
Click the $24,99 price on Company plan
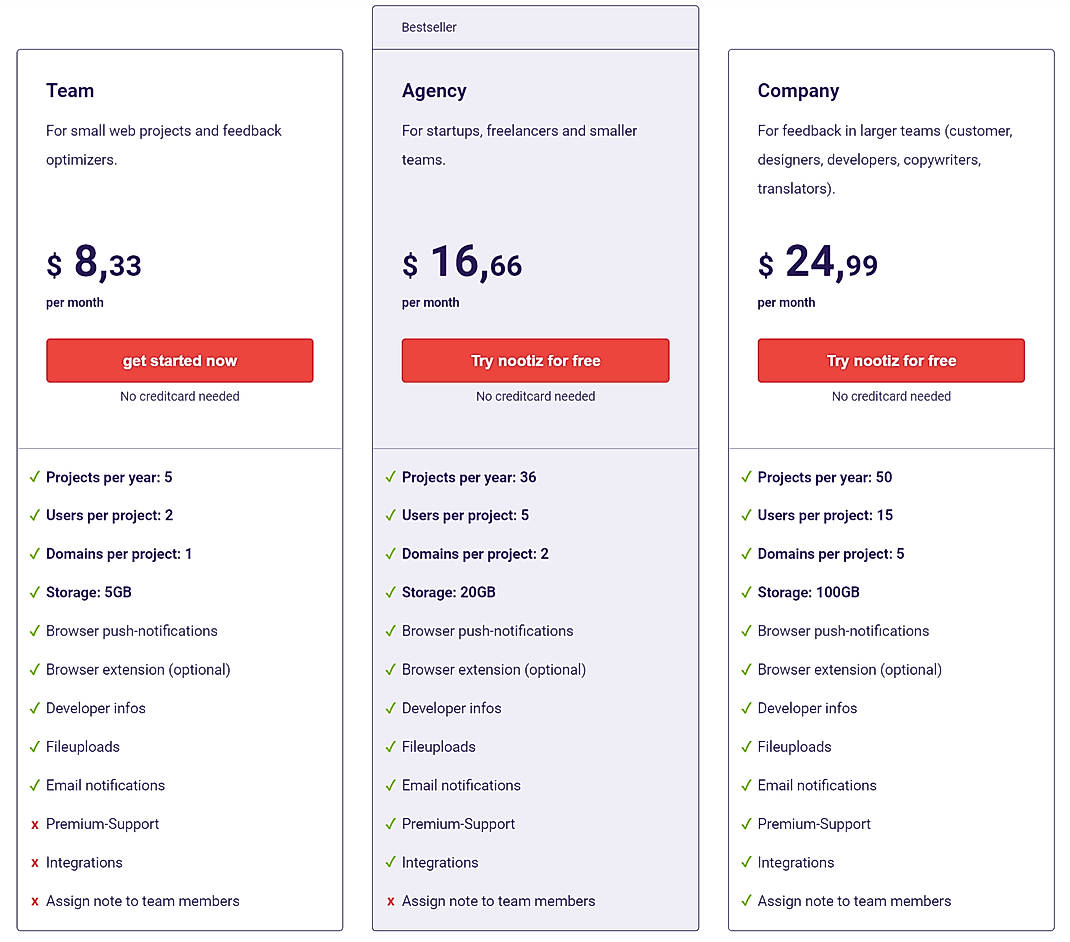pos(815,263)
